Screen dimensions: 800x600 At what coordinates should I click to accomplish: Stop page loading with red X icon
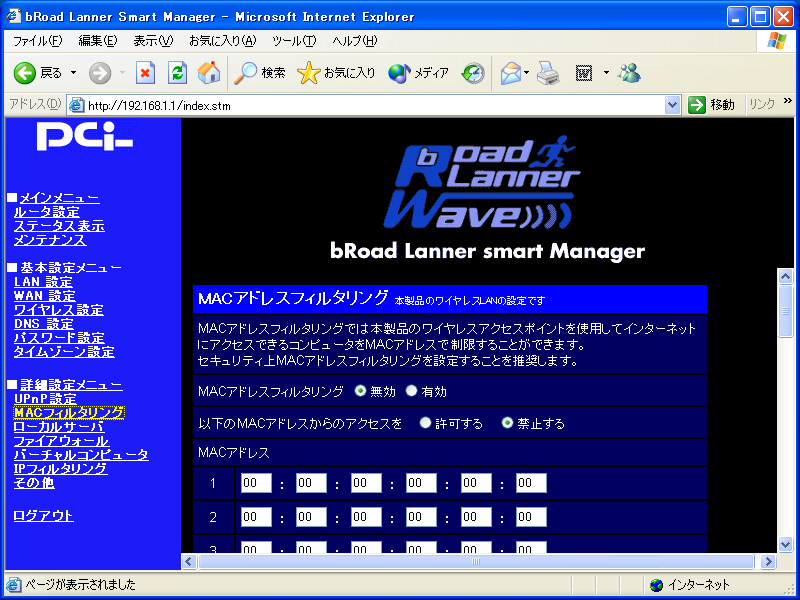pos(145,73)
